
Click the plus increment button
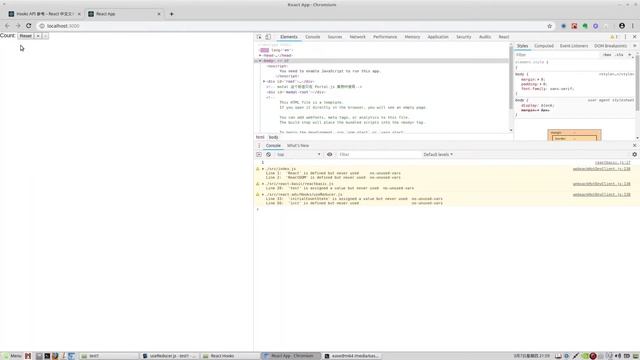pos(38,36)
